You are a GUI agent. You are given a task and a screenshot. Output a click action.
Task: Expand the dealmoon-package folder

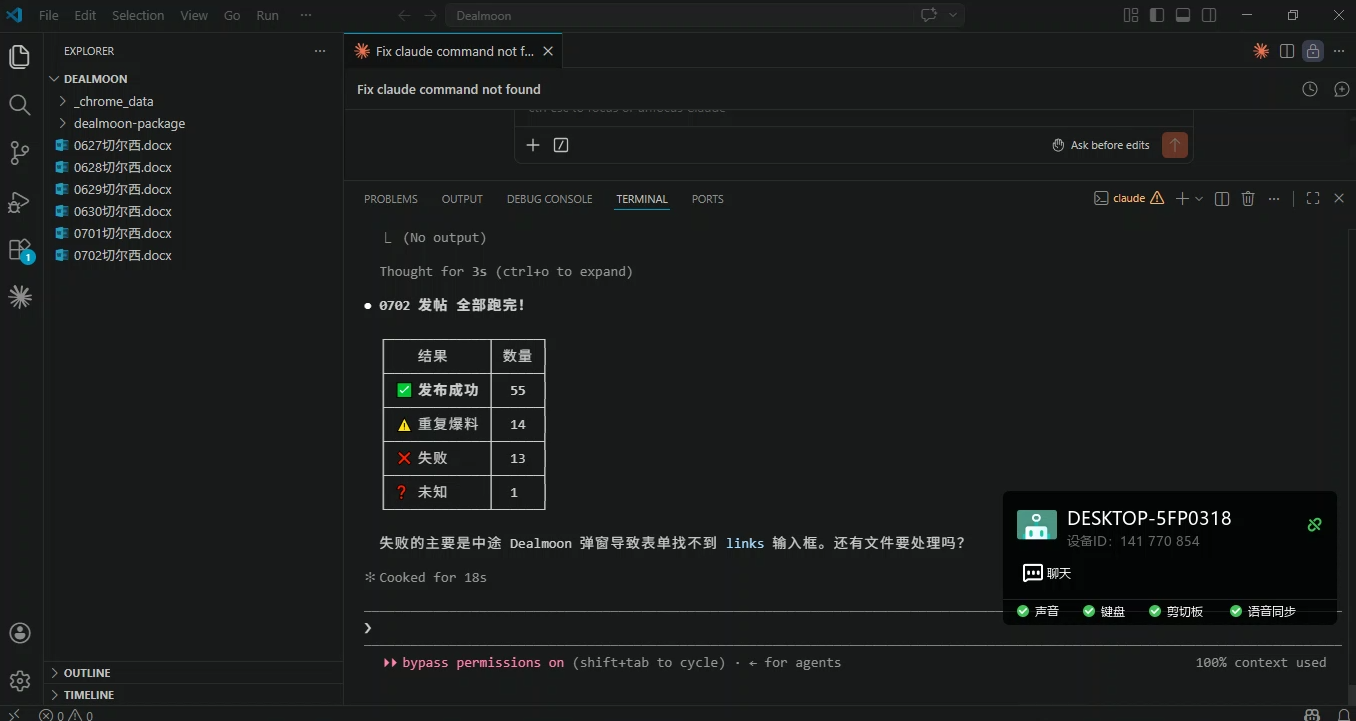coord(193,123)
